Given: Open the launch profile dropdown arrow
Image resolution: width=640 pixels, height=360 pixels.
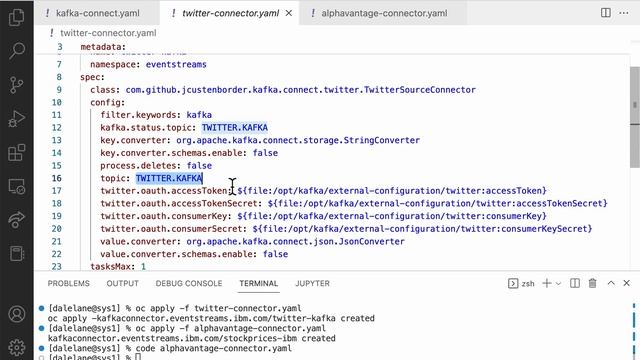Looking at the screenshot, I should 558,283.
